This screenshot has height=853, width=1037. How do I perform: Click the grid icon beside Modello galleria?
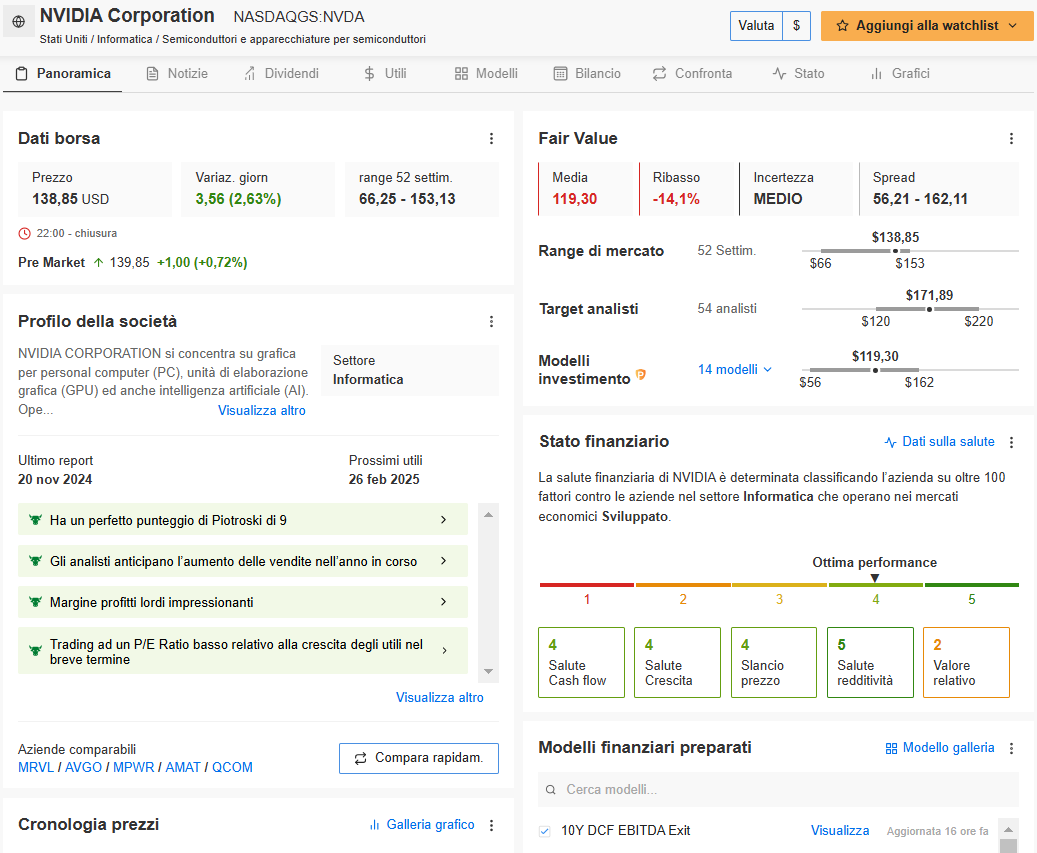pyautogui.click(x=892, y=749)
